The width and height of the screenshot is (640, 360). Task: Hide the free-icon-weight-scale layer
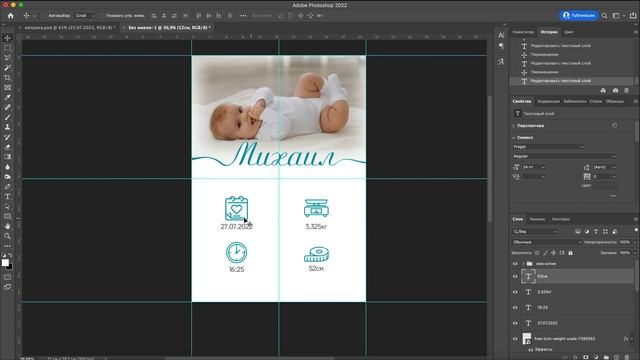coord(515,338)
